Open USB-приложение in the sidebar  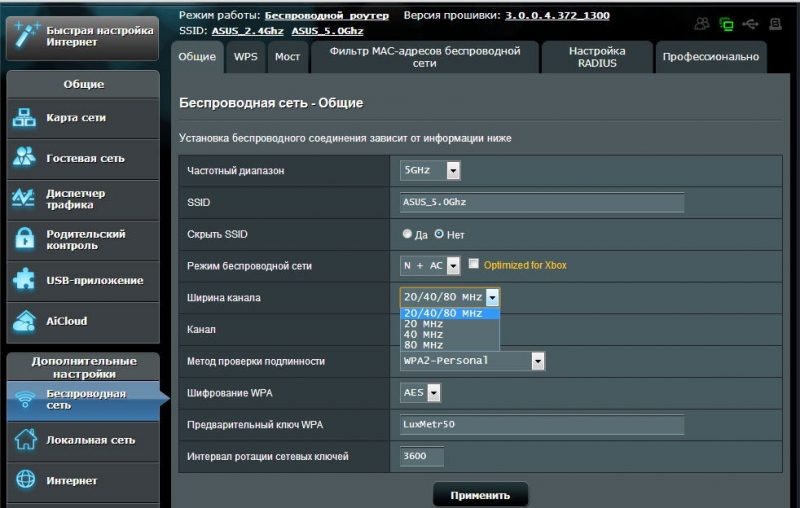[x=83, y=281]
